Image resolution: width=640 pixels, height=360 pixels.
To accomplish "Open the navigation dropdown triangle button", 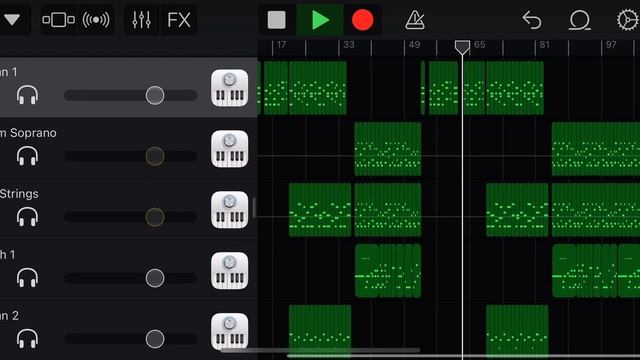I will click(12, 19).
